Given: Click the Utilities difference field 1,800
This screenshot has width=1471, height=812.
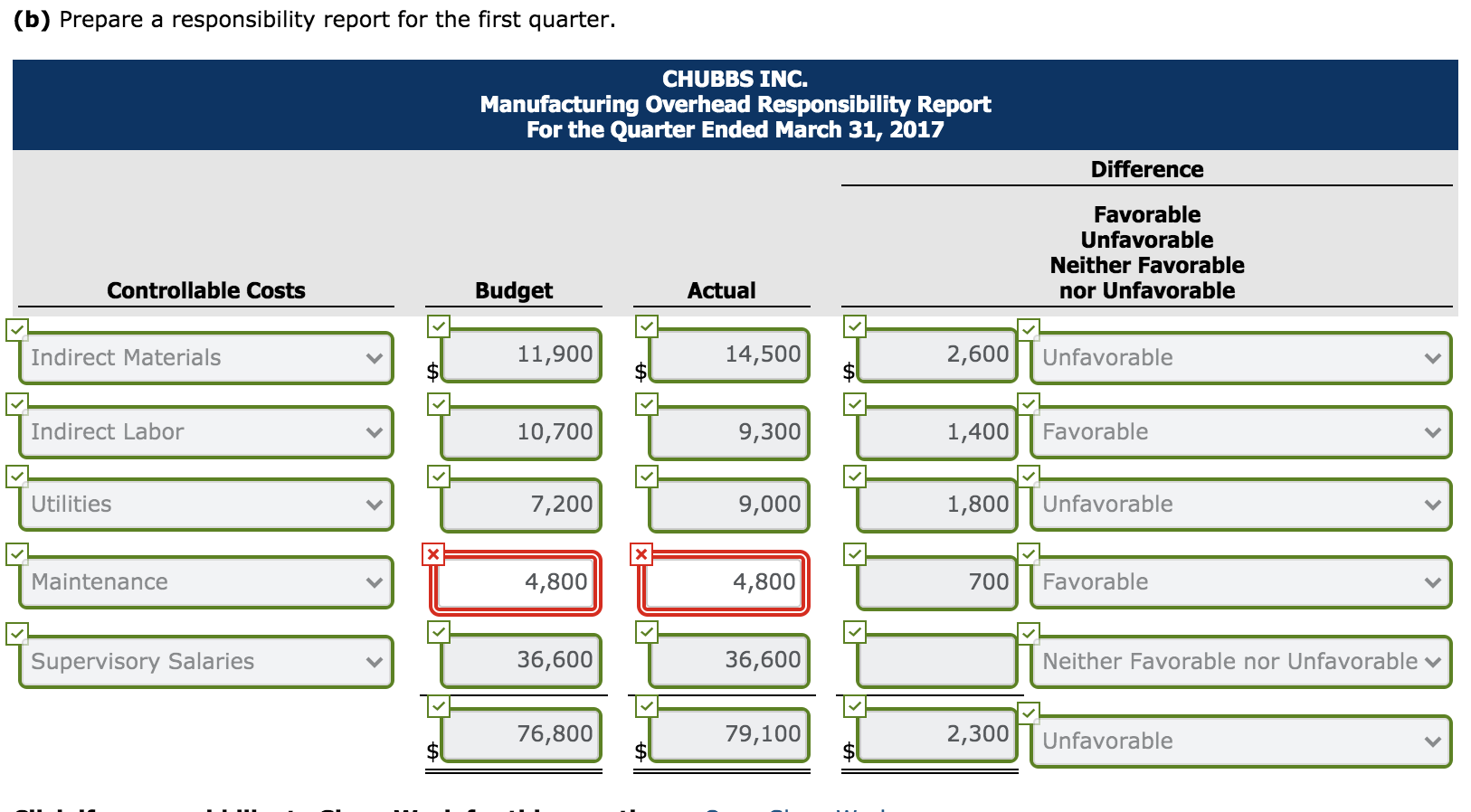Looking at the screenshot, I should (x=937, y=505).
